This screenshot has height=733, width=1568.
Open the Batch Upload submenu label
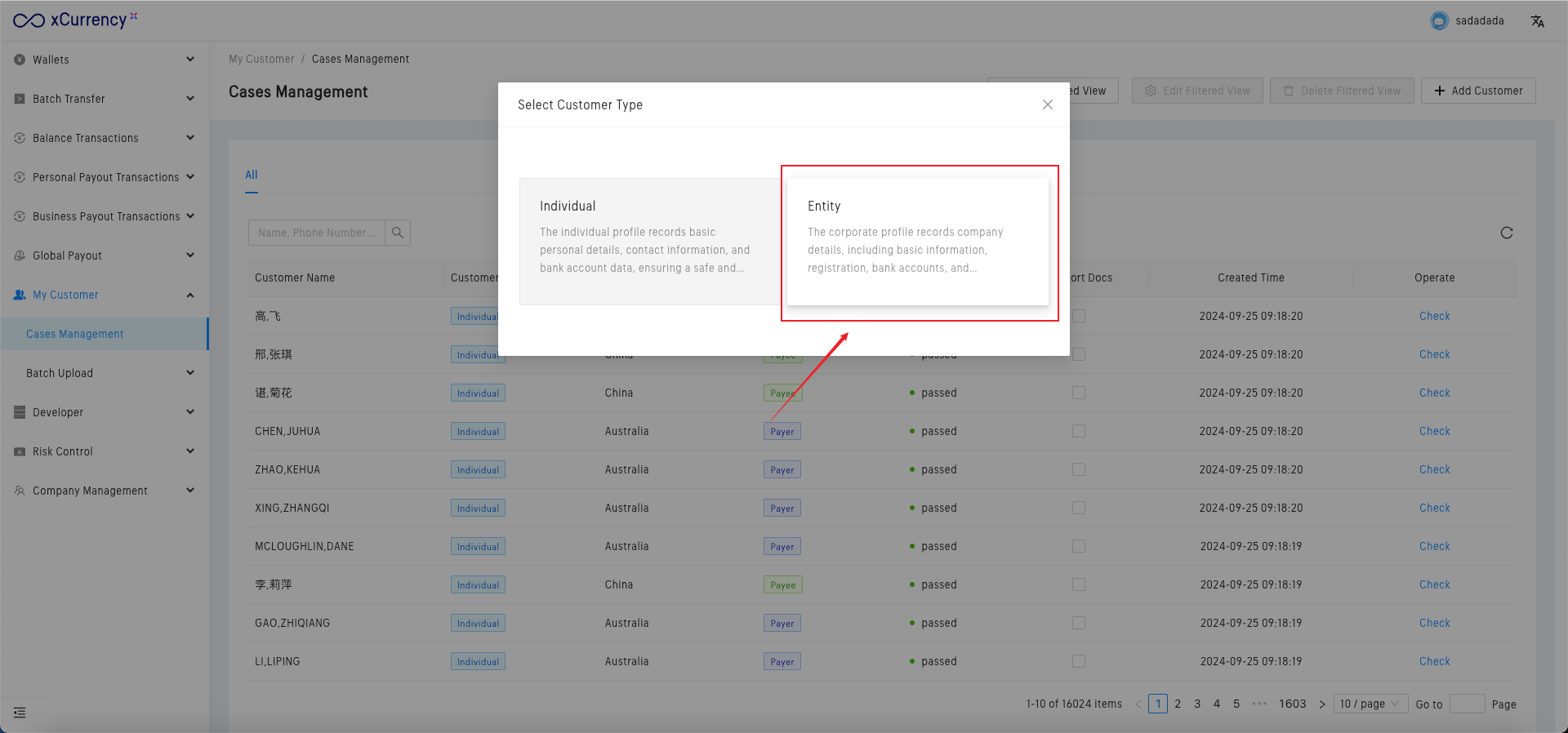(x=60, y=373)
